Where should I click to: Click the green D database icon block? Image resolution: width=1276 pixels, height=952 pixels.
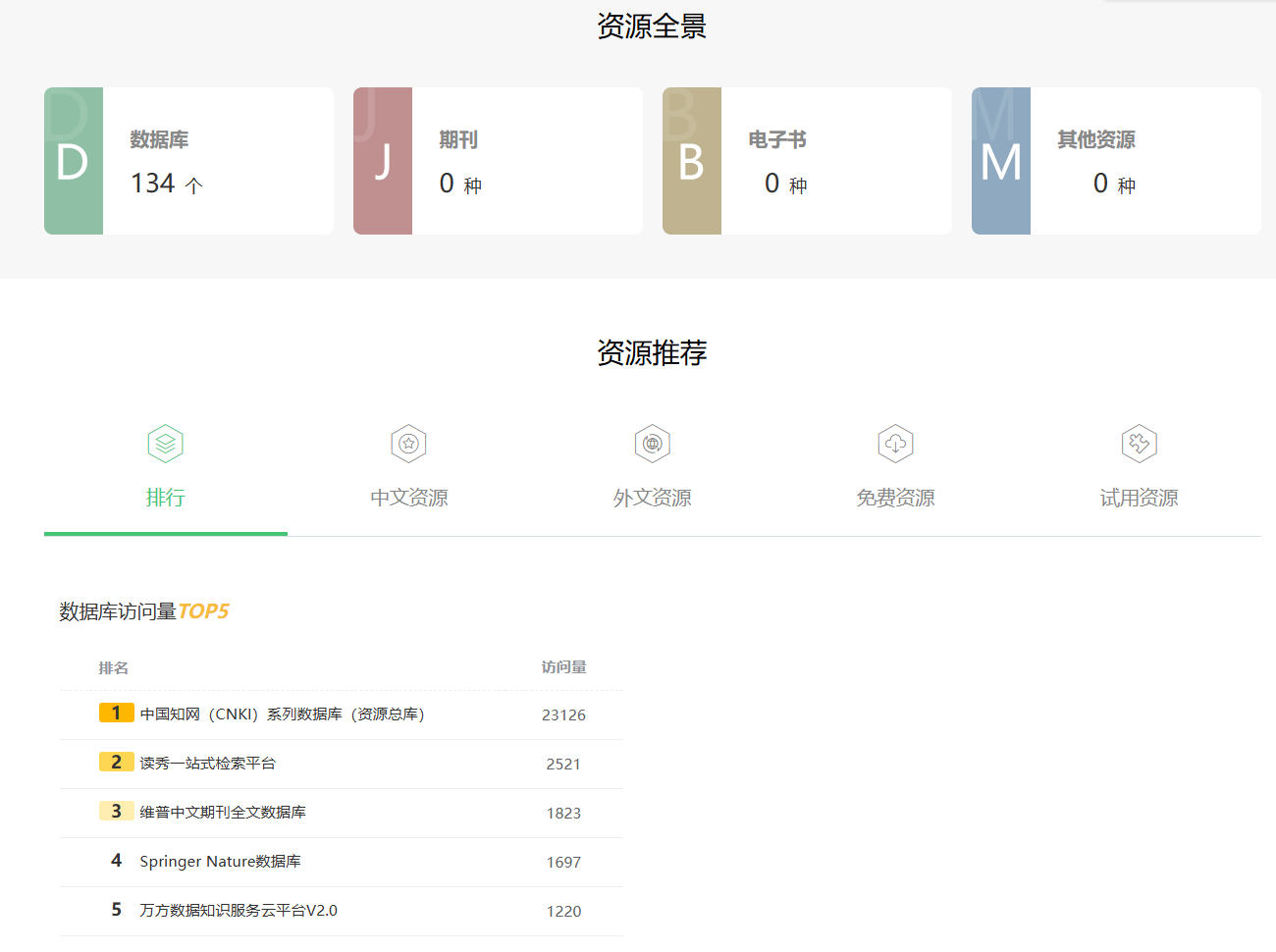click(74, 161)
